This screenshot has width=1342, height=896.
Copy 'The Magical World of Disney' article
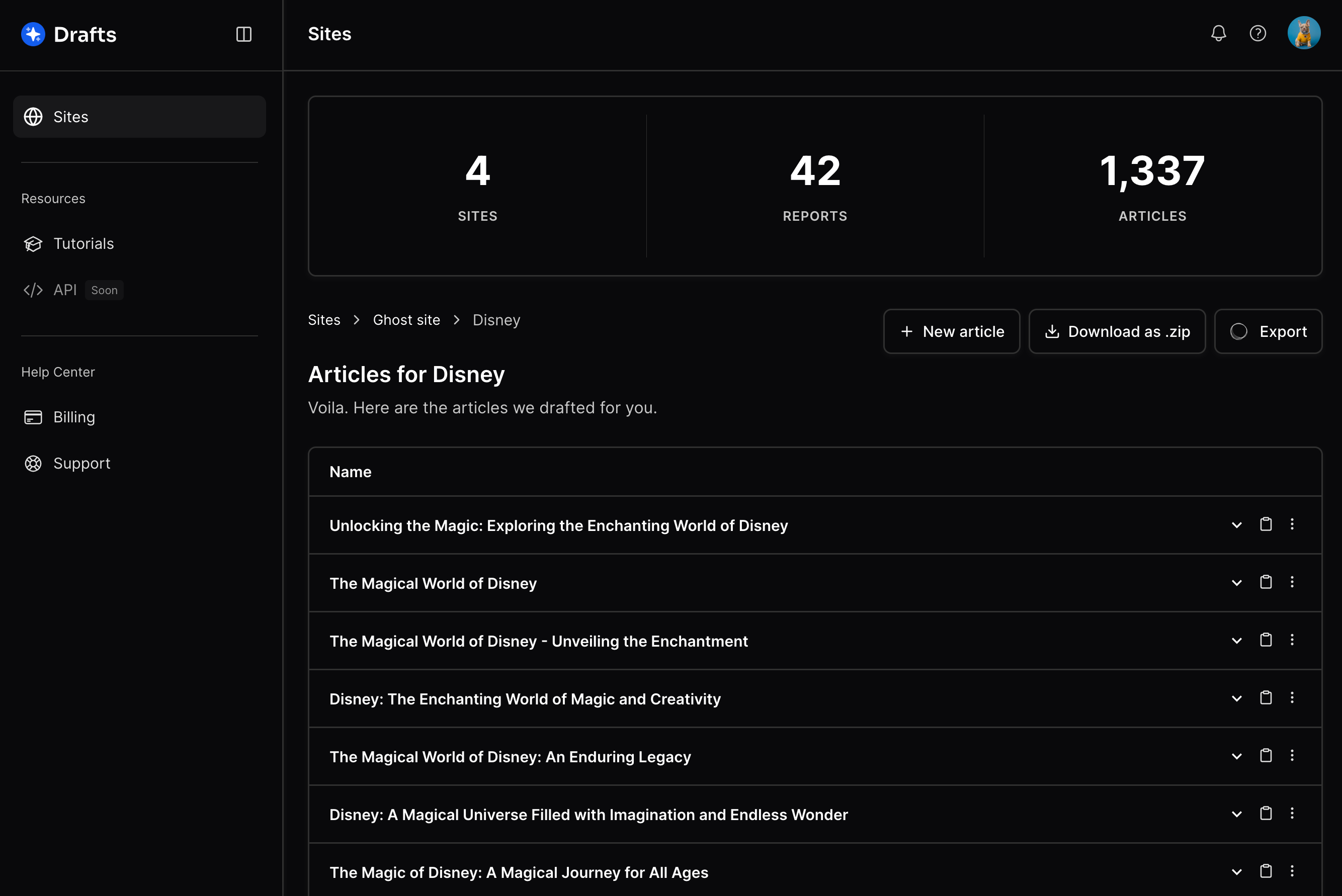[1266, 582]
